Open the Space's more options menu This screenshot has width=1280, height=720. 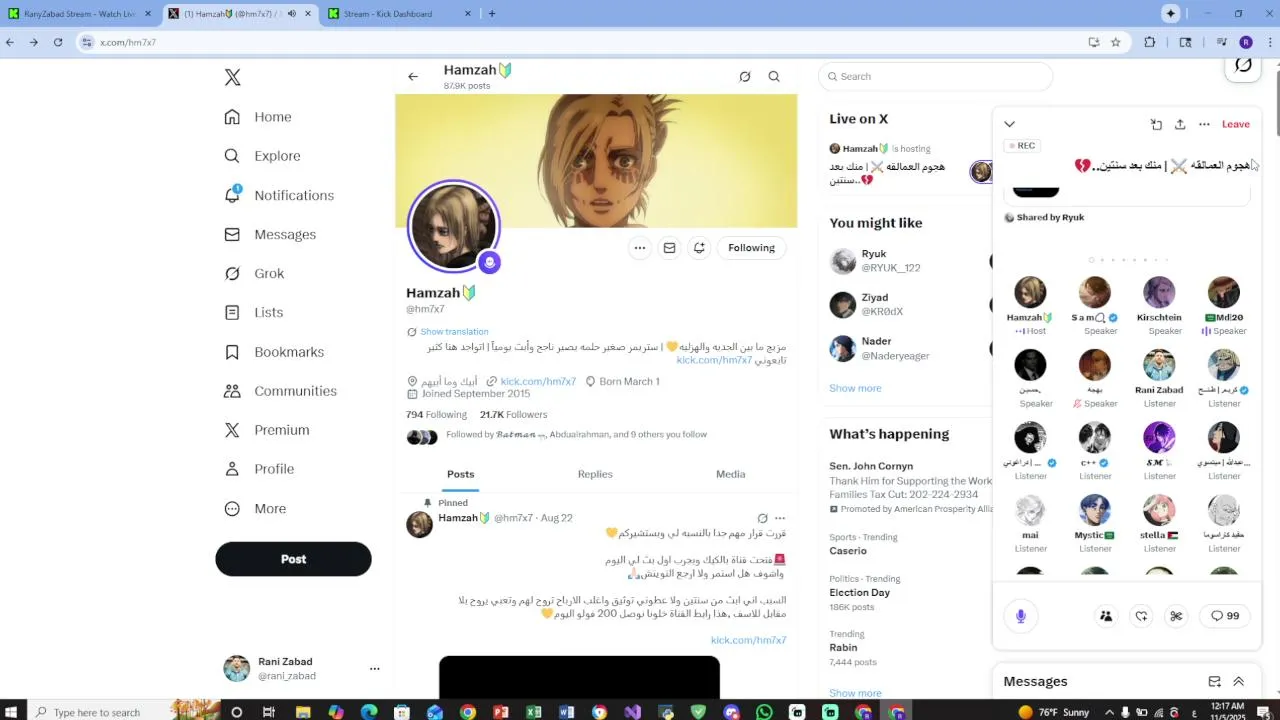[x=1204, y=124]
